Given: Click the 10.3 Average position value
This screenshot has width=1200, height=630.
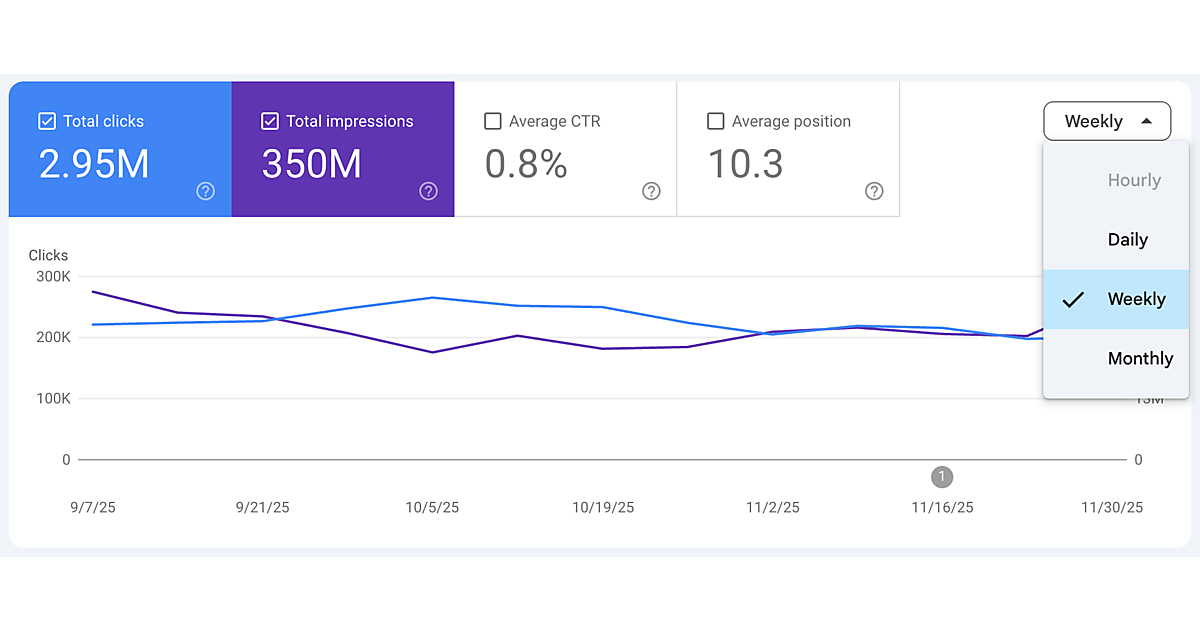Looking at the screenshot, I should click(745, 164).
